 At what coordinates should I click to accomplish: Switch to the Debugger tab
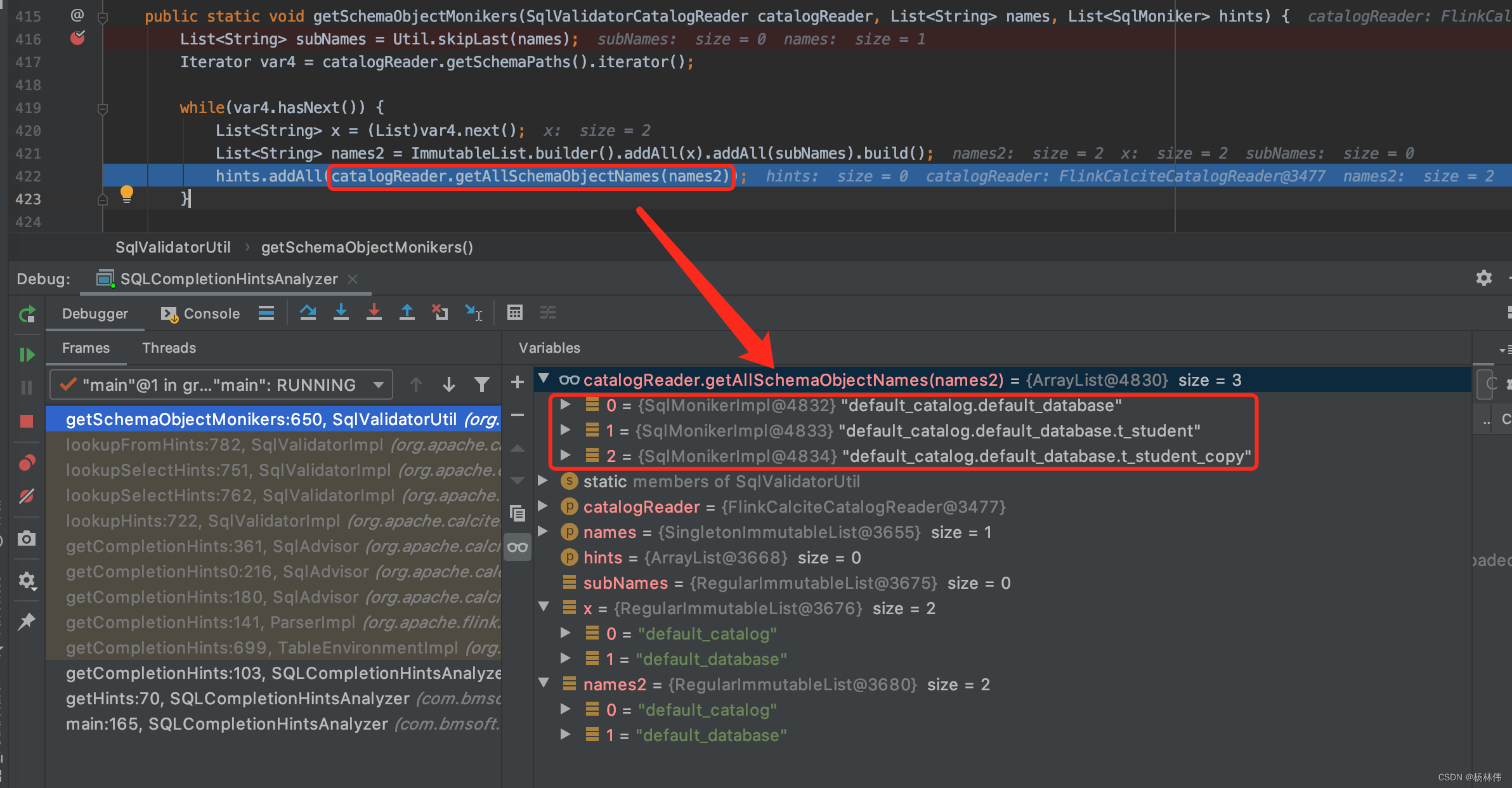tap(95, 313)
